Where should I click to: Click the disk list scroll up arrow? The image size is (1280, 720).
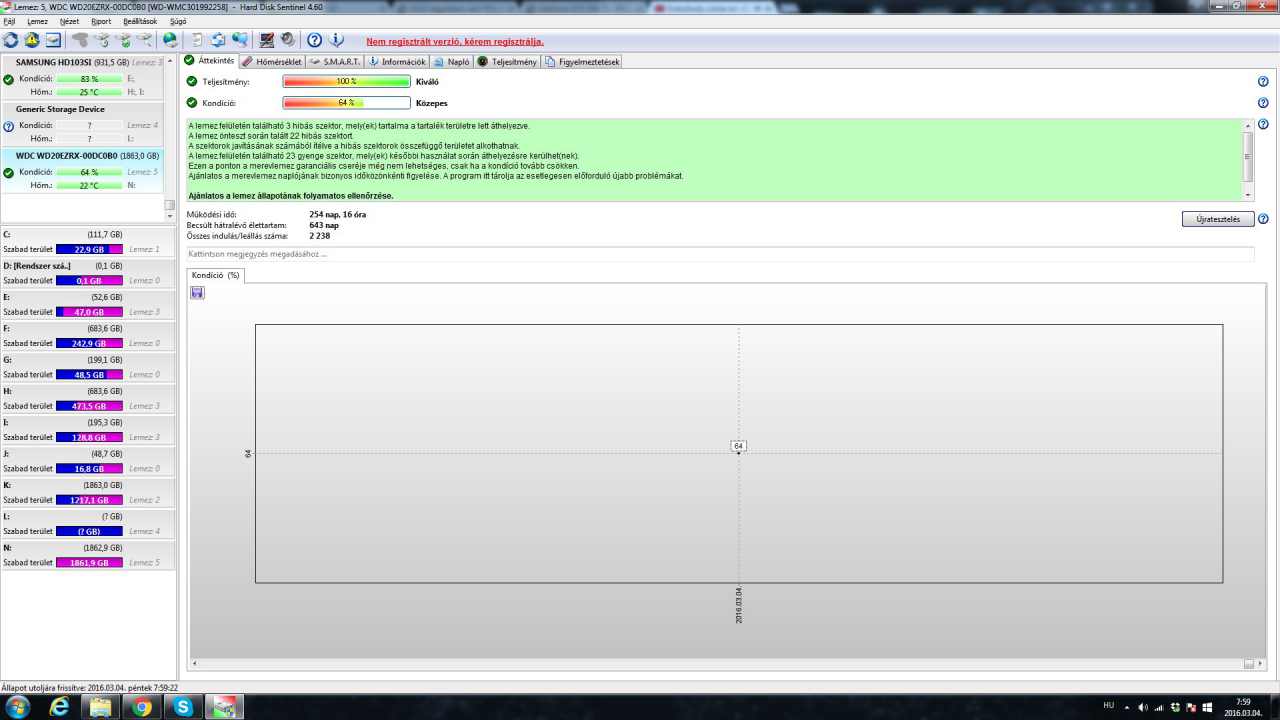(169, 61)
